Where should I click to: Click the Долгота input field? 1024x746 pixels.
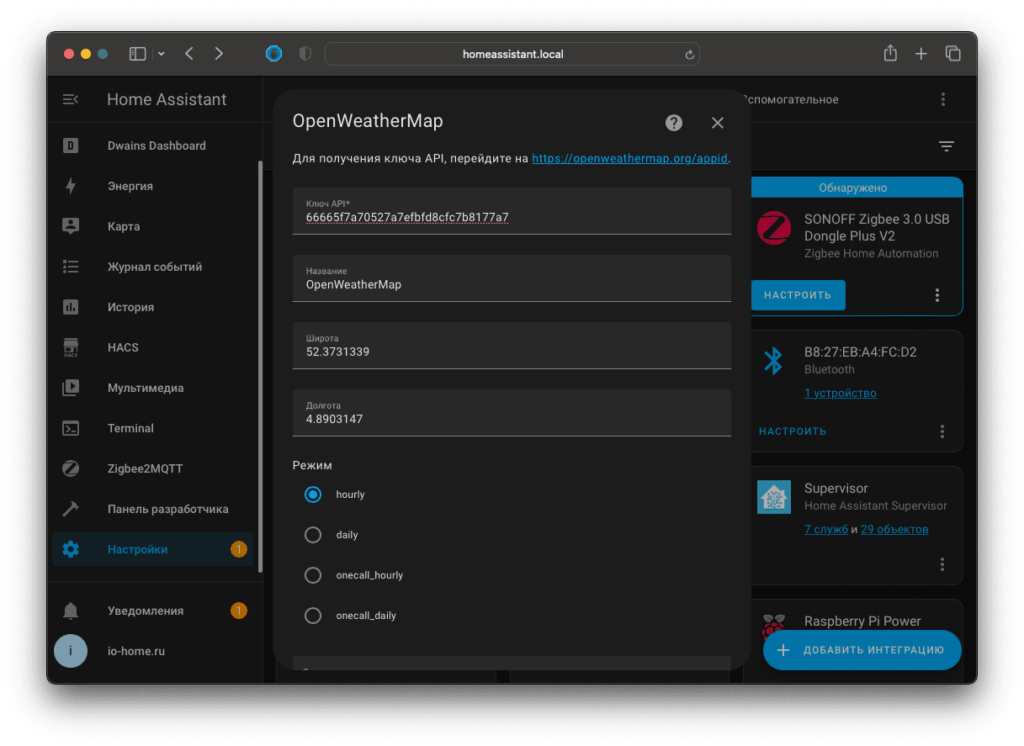(x=512, y=413)
